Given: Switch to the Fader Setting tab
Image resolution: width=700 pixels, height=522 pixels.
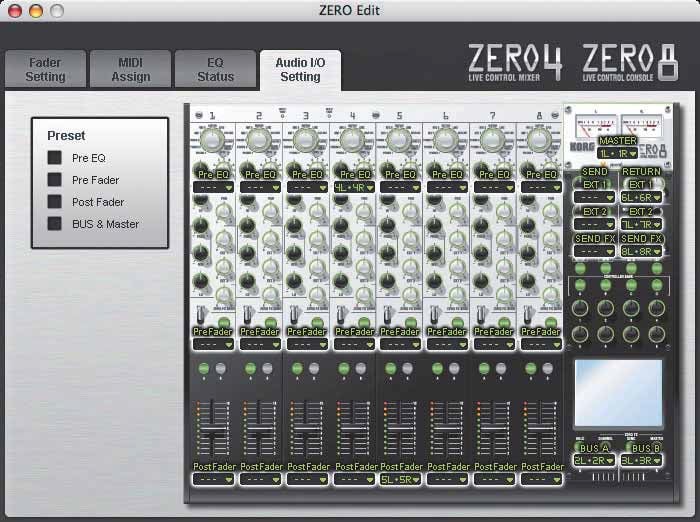Looking at the screenshot, I should [x=45, y=69].
